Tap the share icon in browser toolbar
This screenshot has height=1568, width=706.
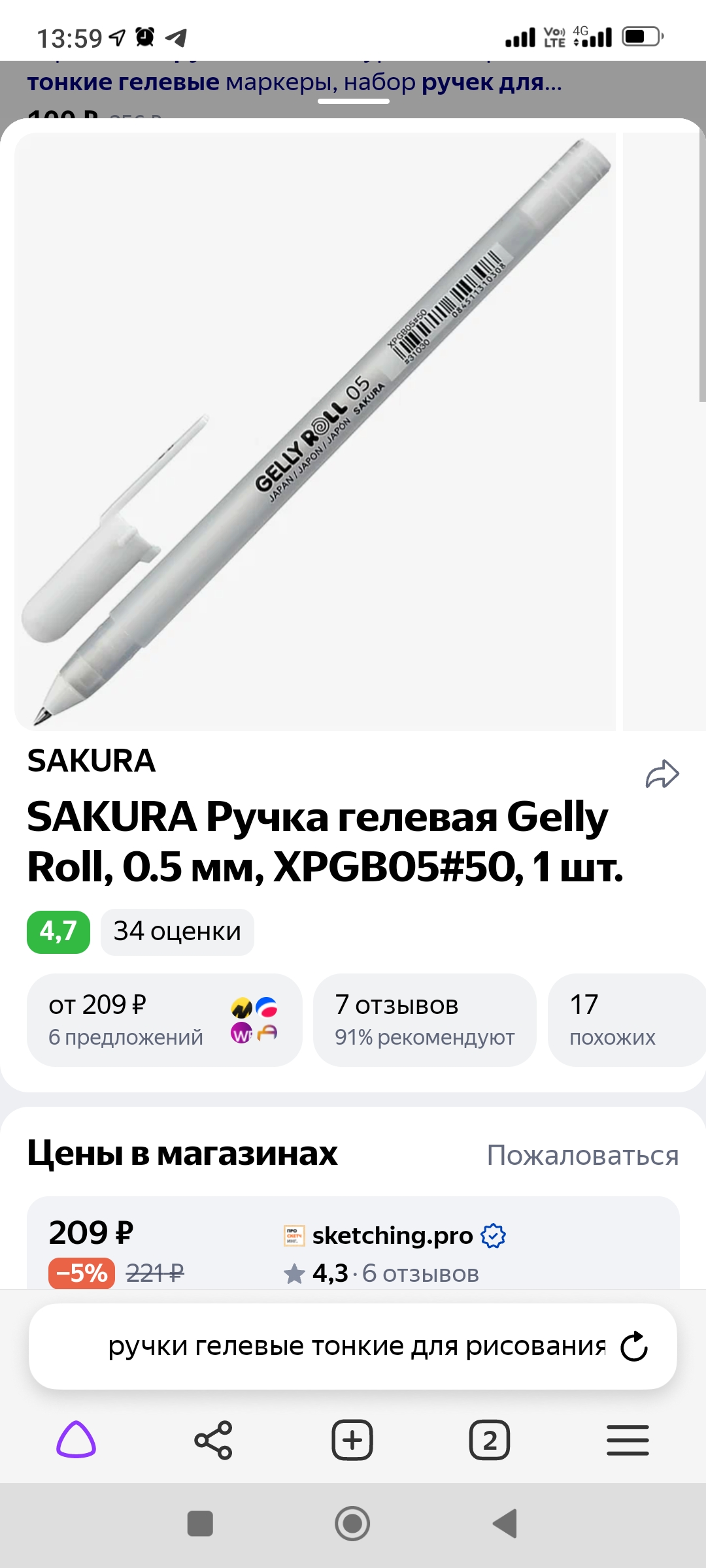[213, 1440]
